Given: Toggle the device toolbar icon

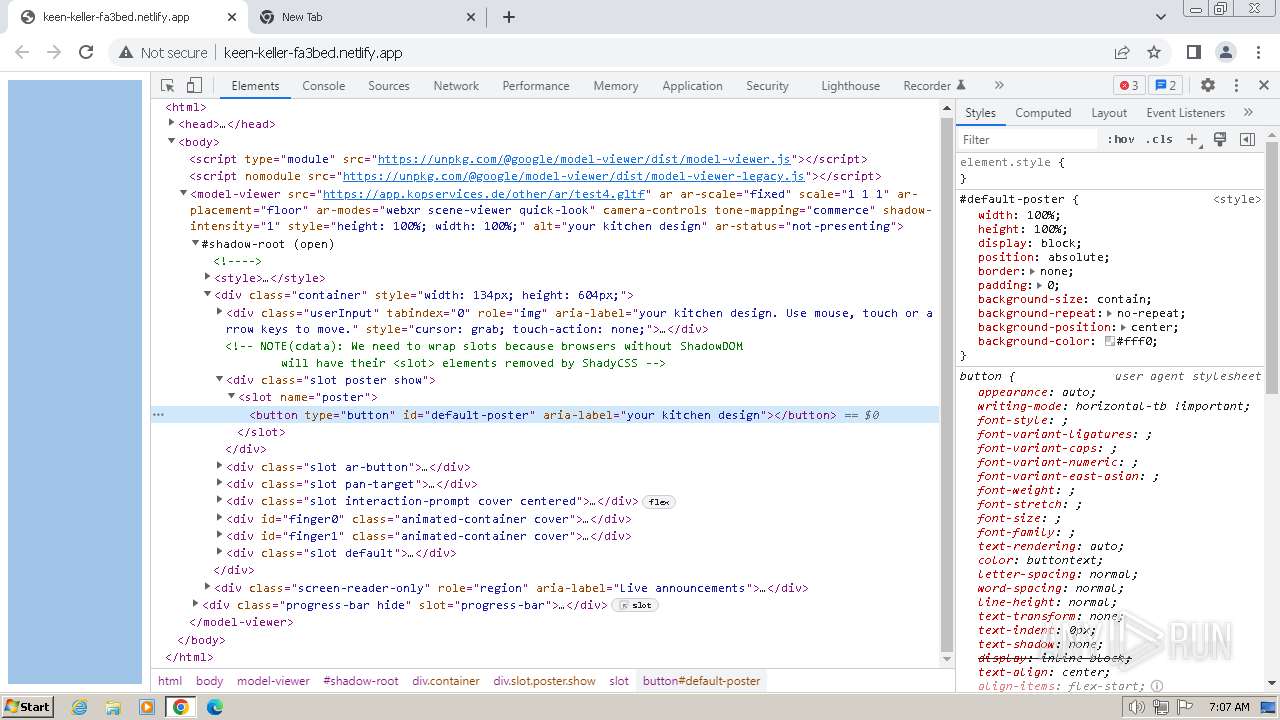Looking at the screenshot, I should click(x=194, y=86).
